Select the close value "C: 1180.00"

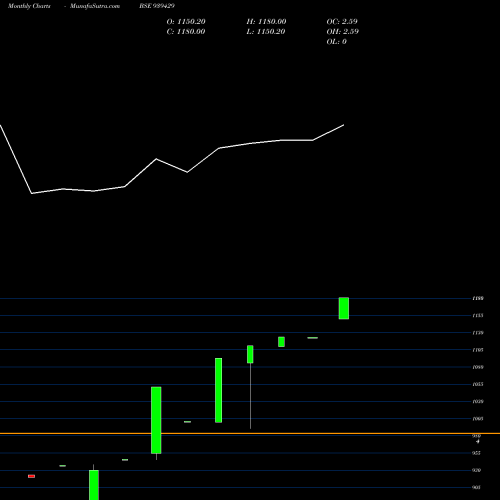(x=186, y=32)
